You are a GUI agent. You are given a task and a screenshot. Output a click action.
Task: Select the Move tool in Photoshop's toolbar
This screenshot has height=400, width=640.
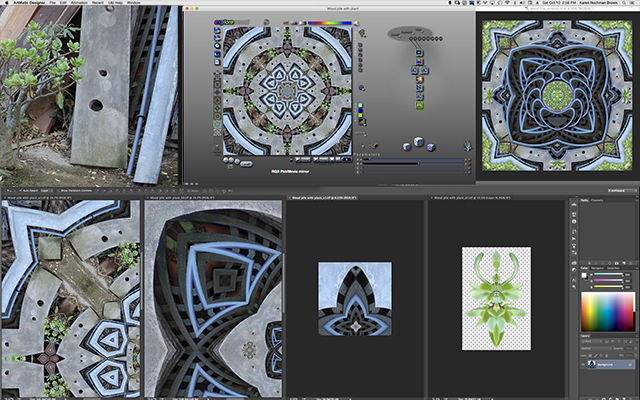pyautogui.click(x=573, y=207)
